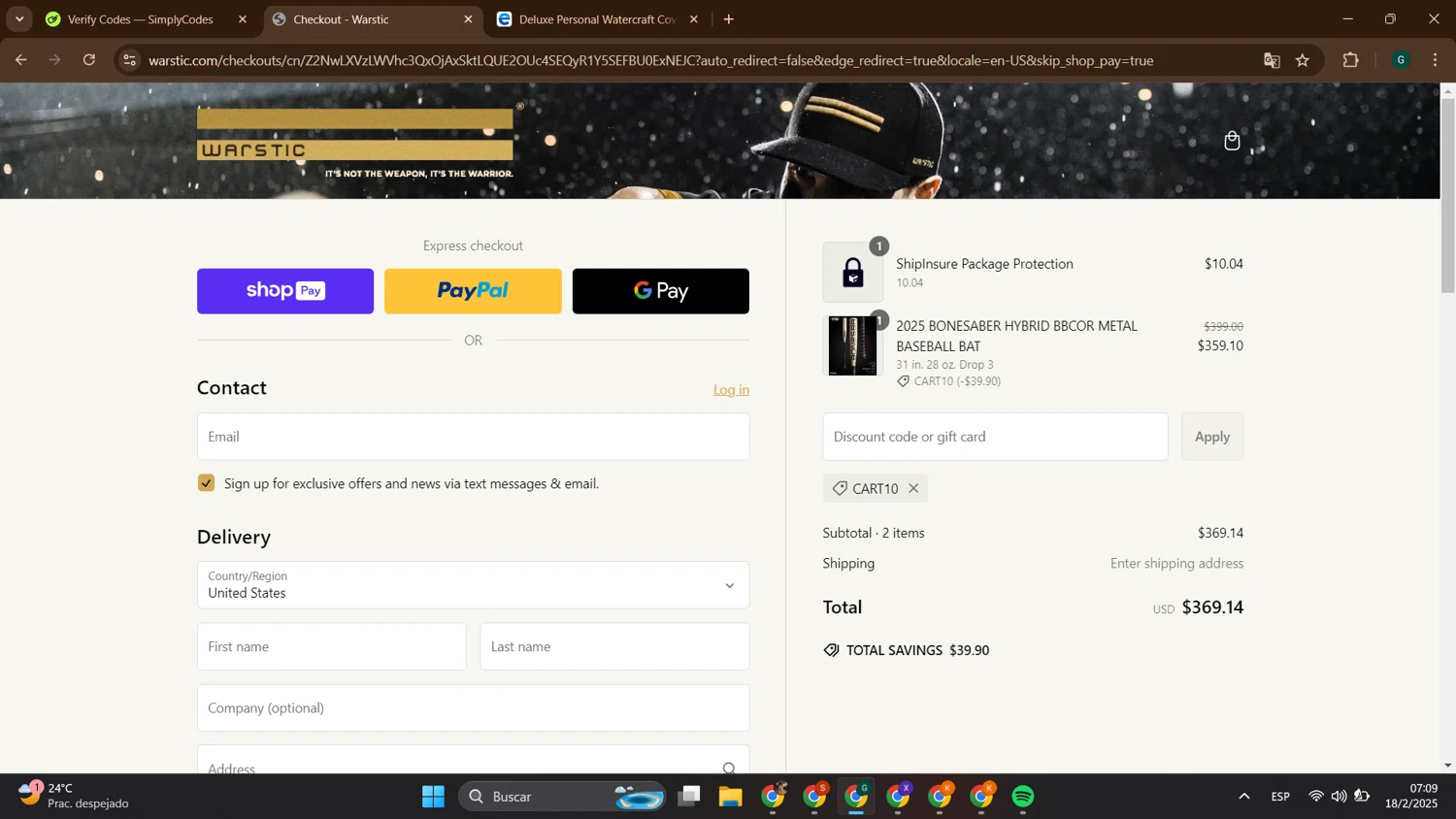
Task: Open the Extensions puzzle icon
Action: [x=1350, y=60]
